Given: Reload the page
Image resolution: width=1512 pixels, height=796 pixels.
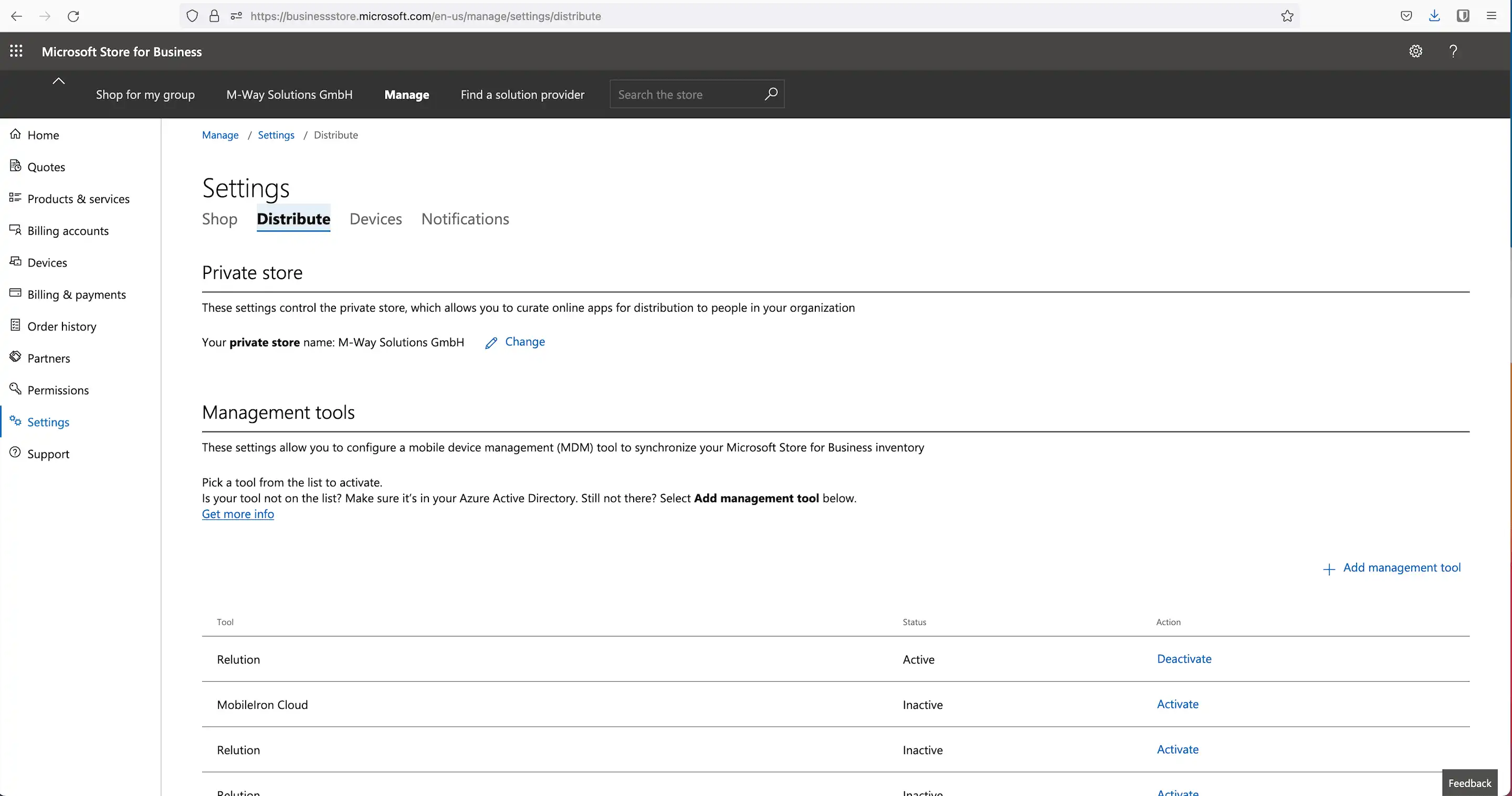Looking at the screenshot, I should pyautogui.click(x=73, y=16).
